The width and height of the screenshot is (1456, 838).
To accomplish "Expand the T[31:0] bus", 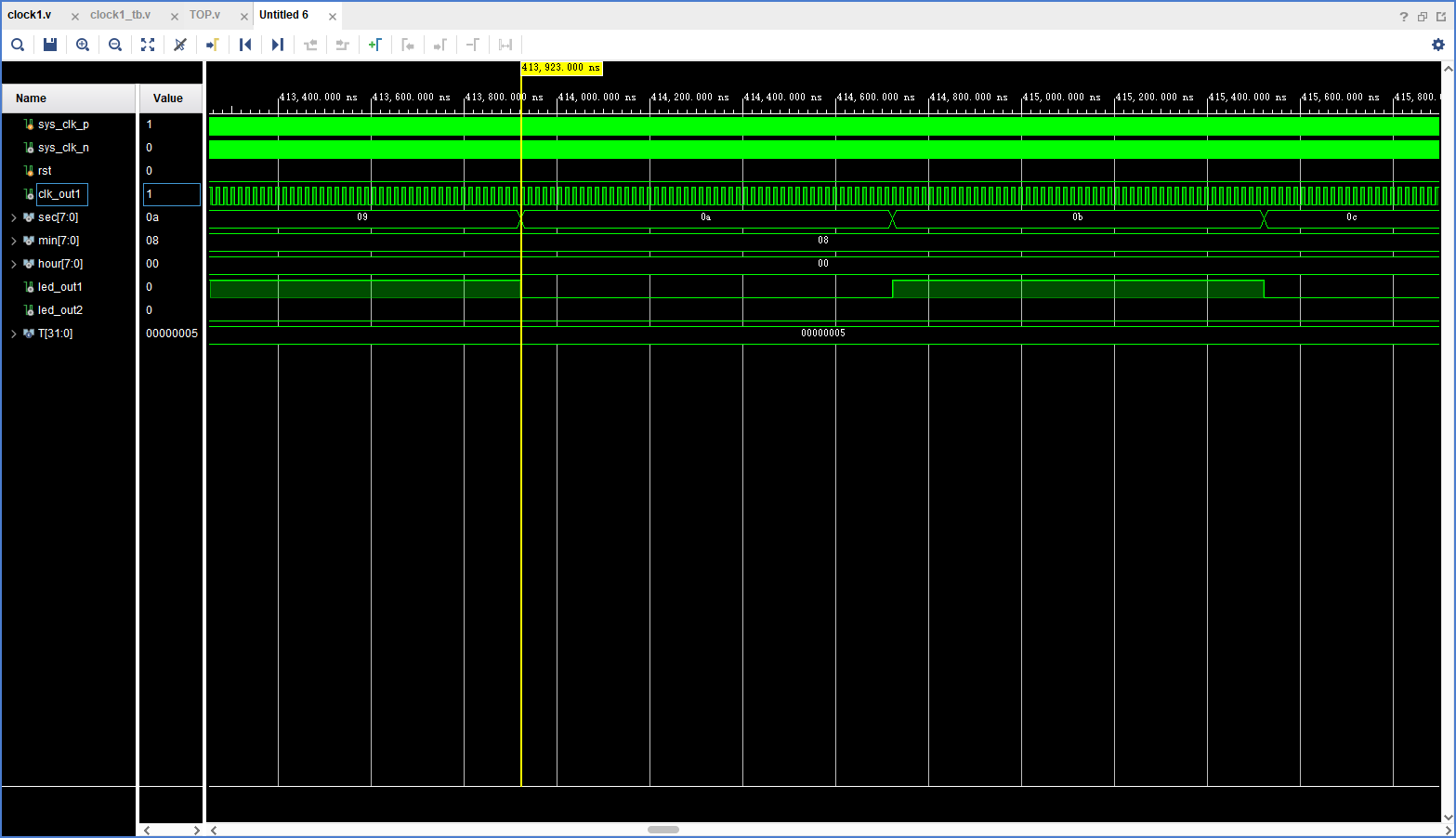I will [14, 334].
